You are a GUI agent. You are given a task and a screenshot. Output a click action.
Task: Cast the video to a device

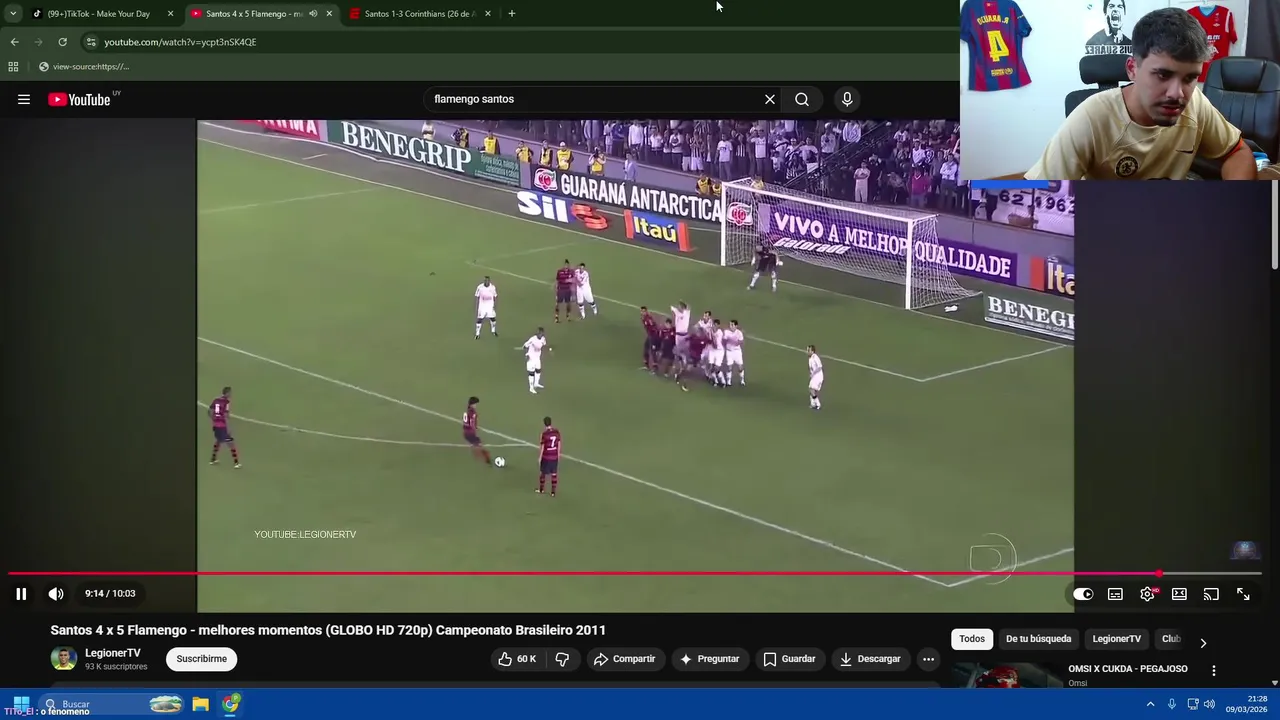click(1211, 594)
